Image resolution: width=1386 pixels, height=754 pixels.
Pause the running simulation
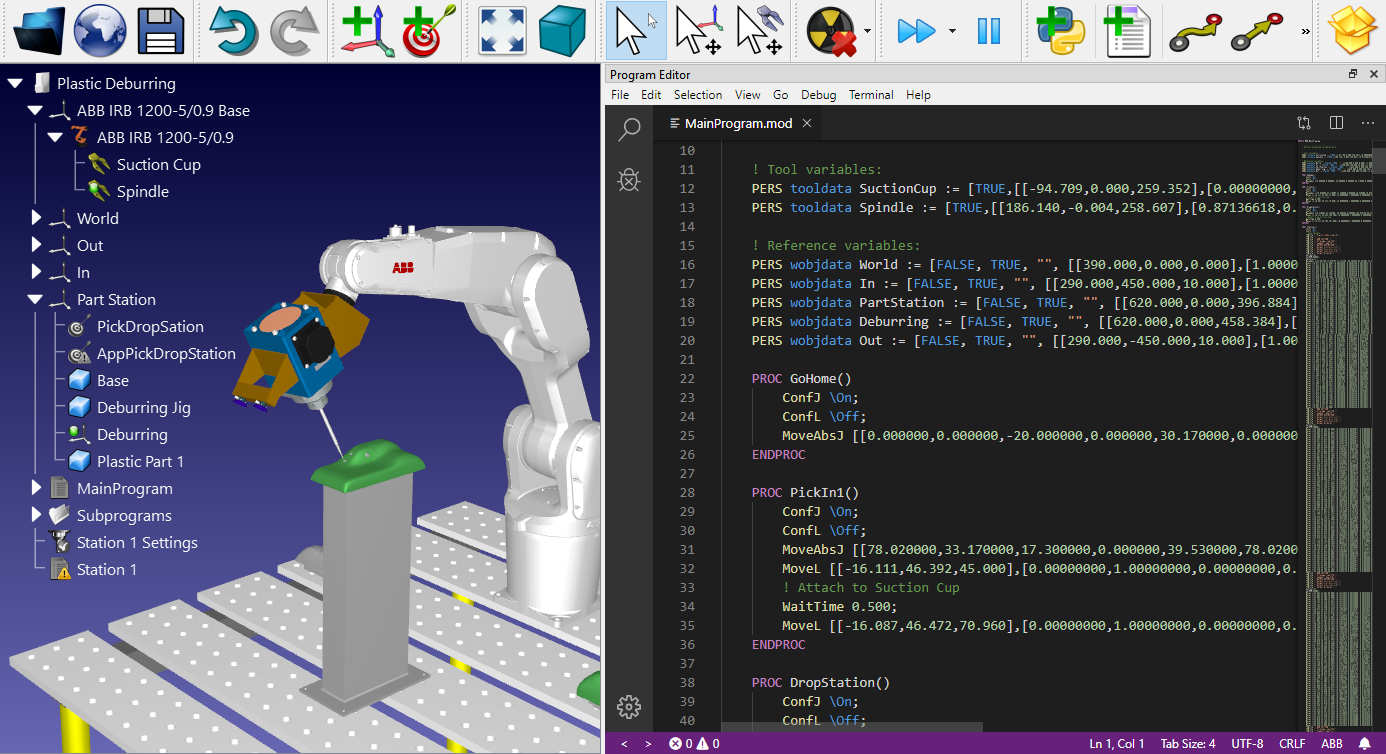pos(989,30)
